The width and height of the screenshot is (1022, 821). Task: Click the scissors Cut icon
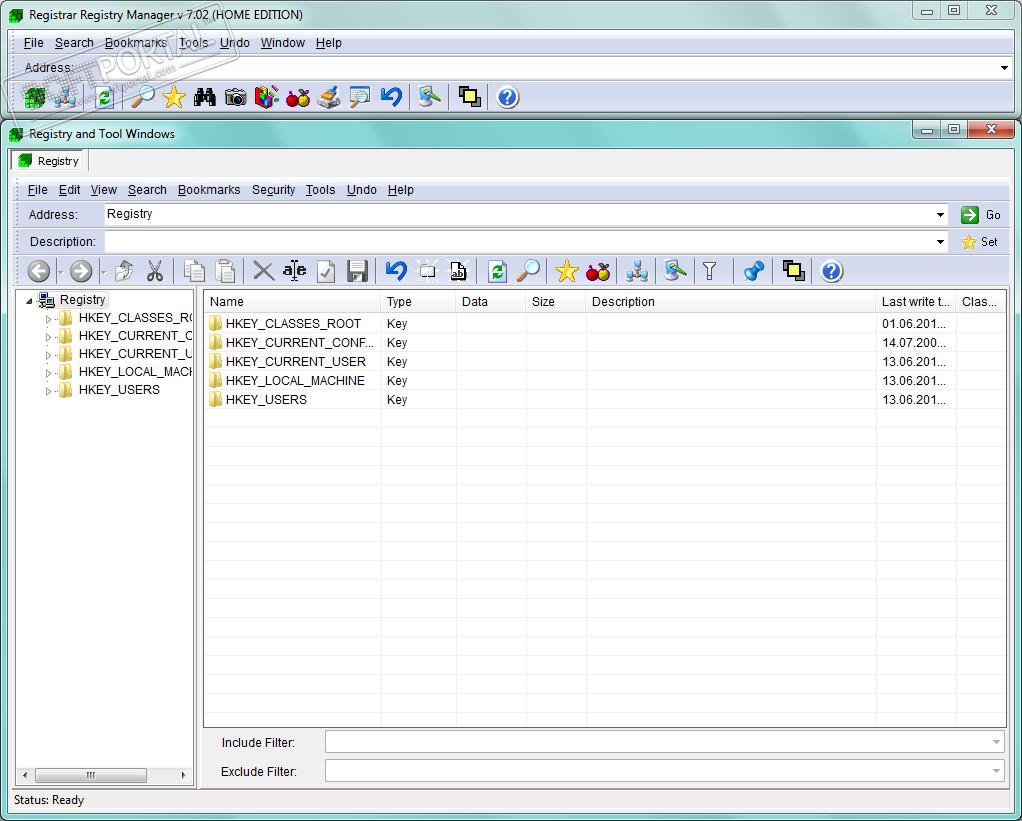pyautogui.click(x=154, y=271)
